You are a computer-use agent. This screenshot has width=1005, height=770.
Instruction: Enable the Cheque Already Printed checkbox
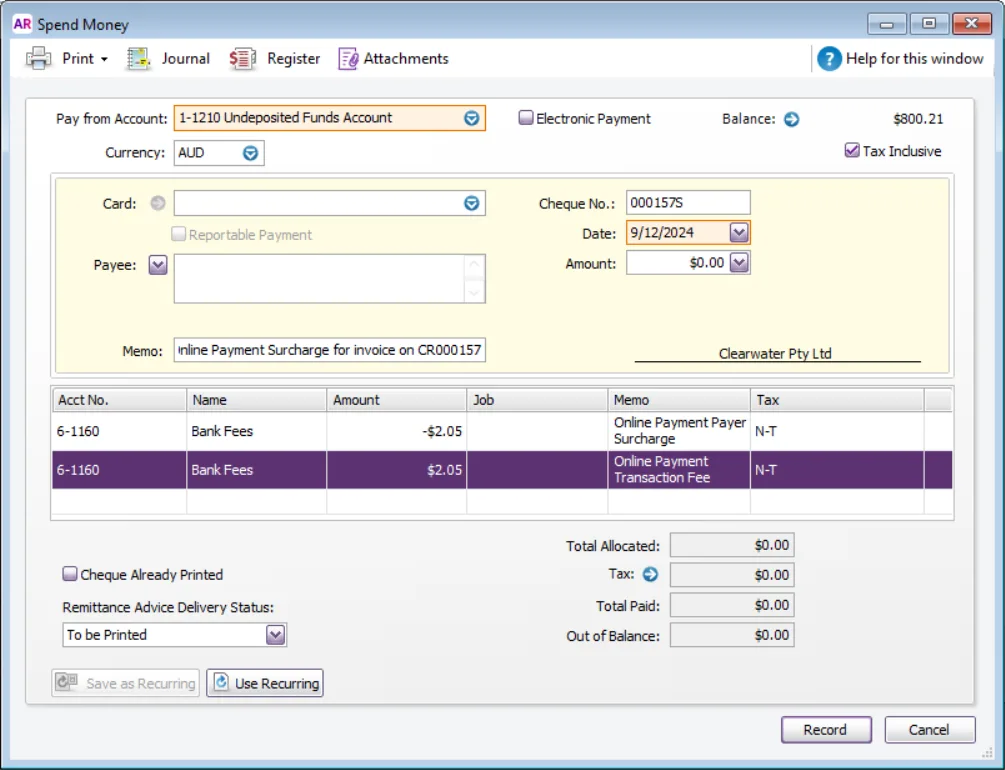coord(70,574)
